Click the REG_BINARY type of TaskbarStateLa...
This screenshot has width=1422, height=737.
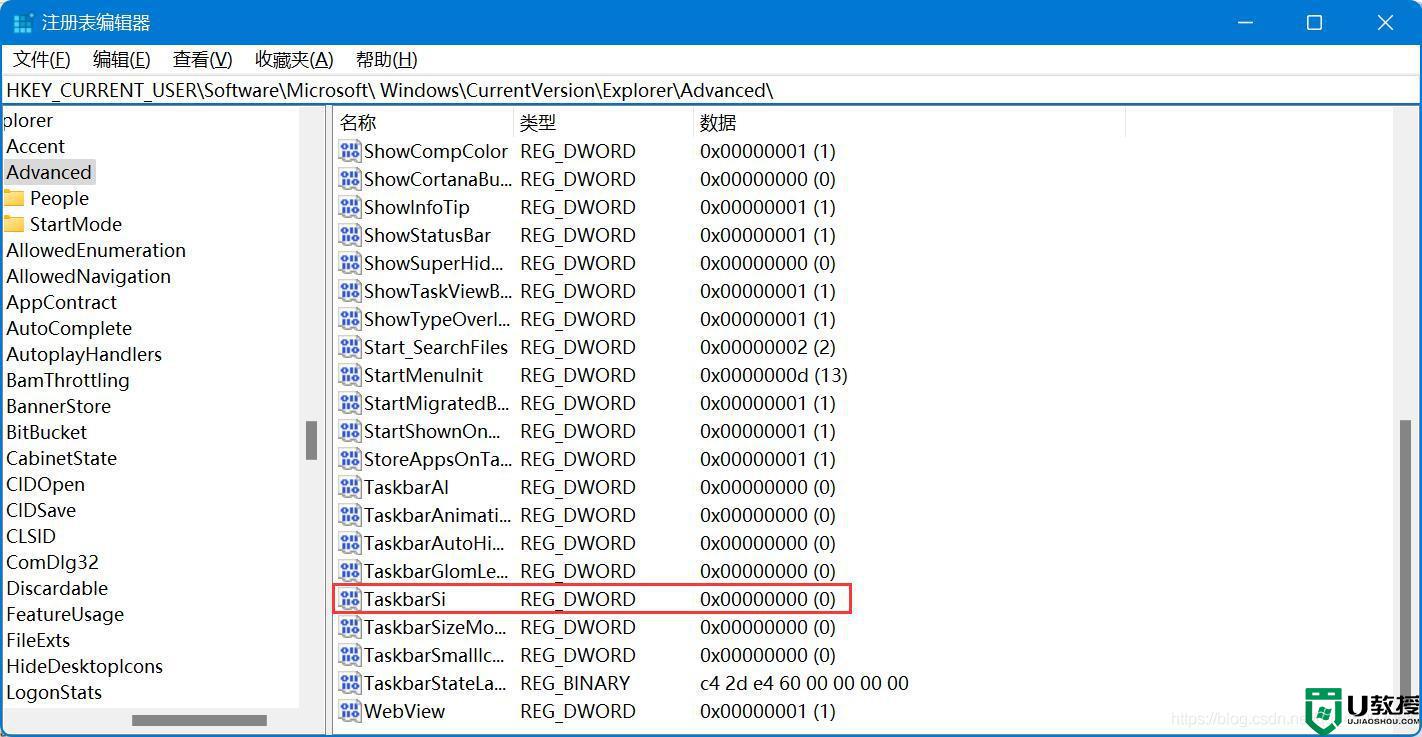coord(575,683)
